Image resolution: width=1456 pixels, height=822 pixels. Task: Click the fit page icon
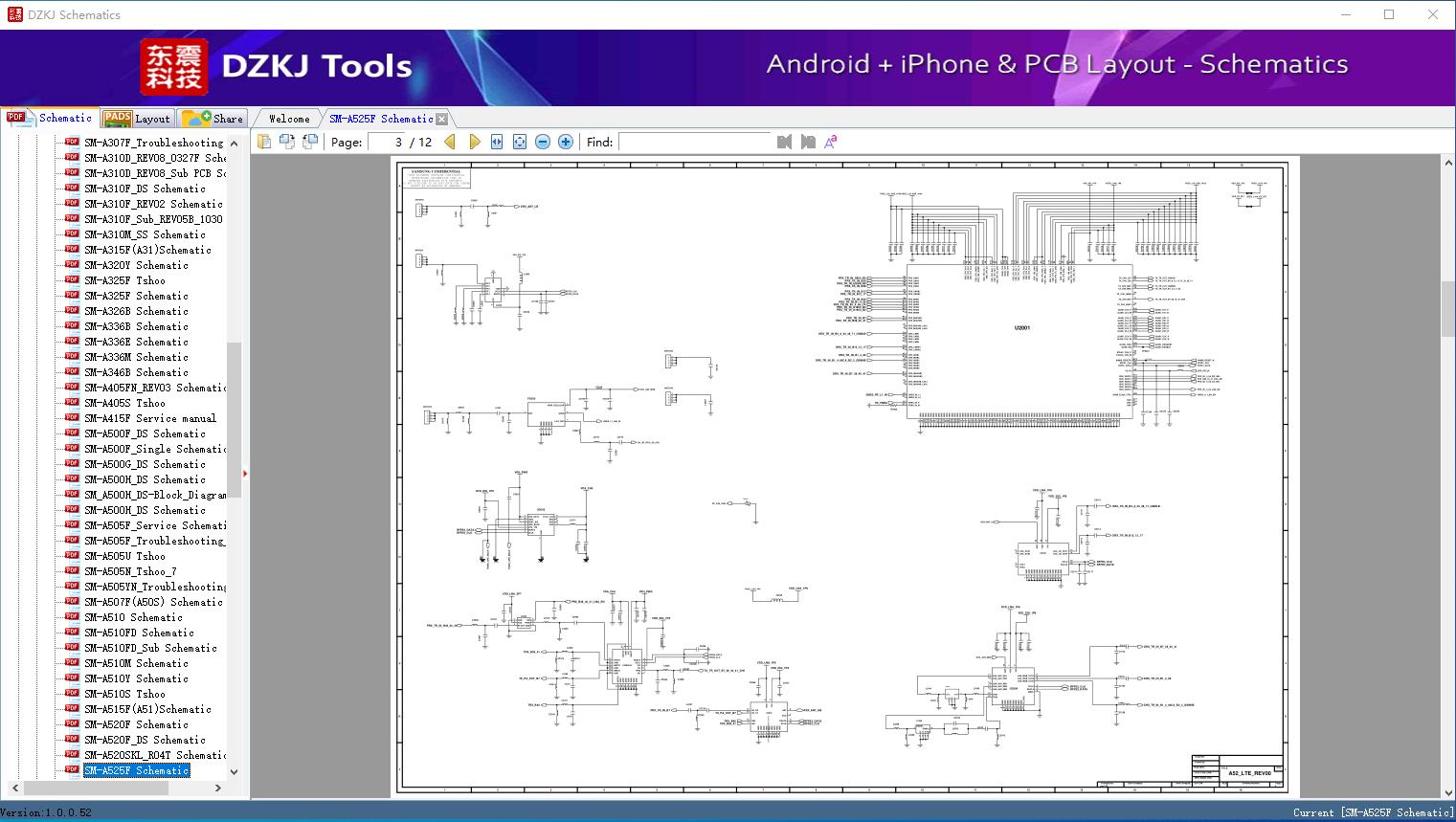(520, 142)
